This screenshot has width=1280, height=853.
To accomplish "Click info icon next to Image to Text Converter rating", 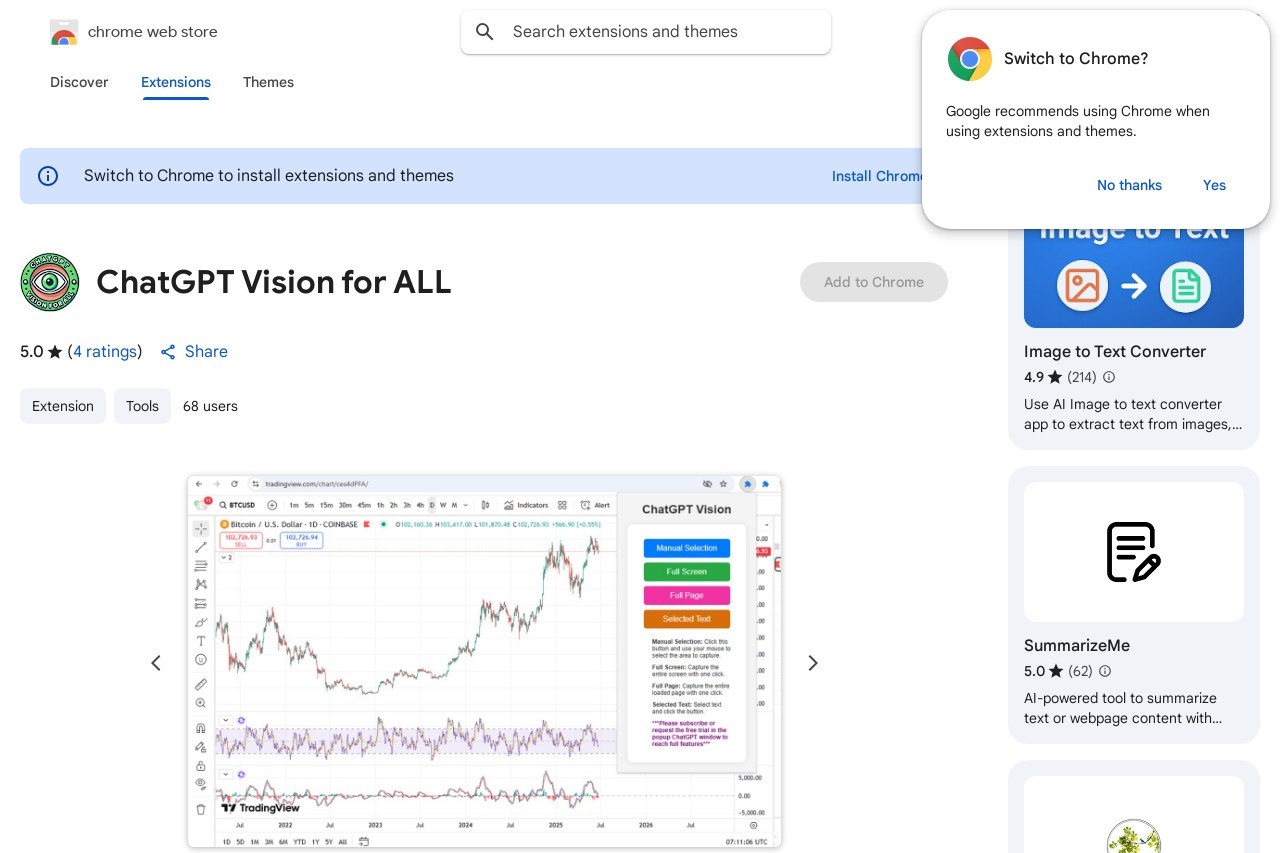I will click(1108, 377).
